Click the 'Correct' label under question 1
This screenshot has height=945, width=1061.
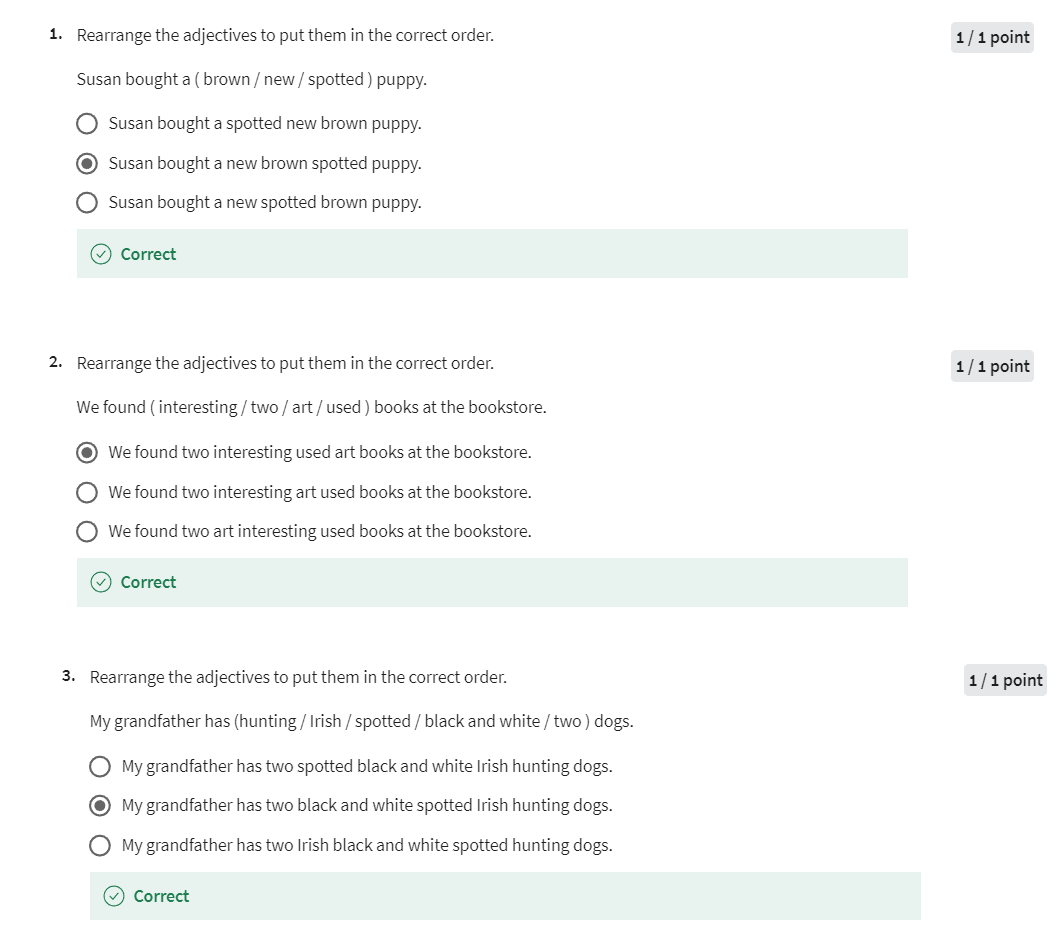(x=148, y=254)
